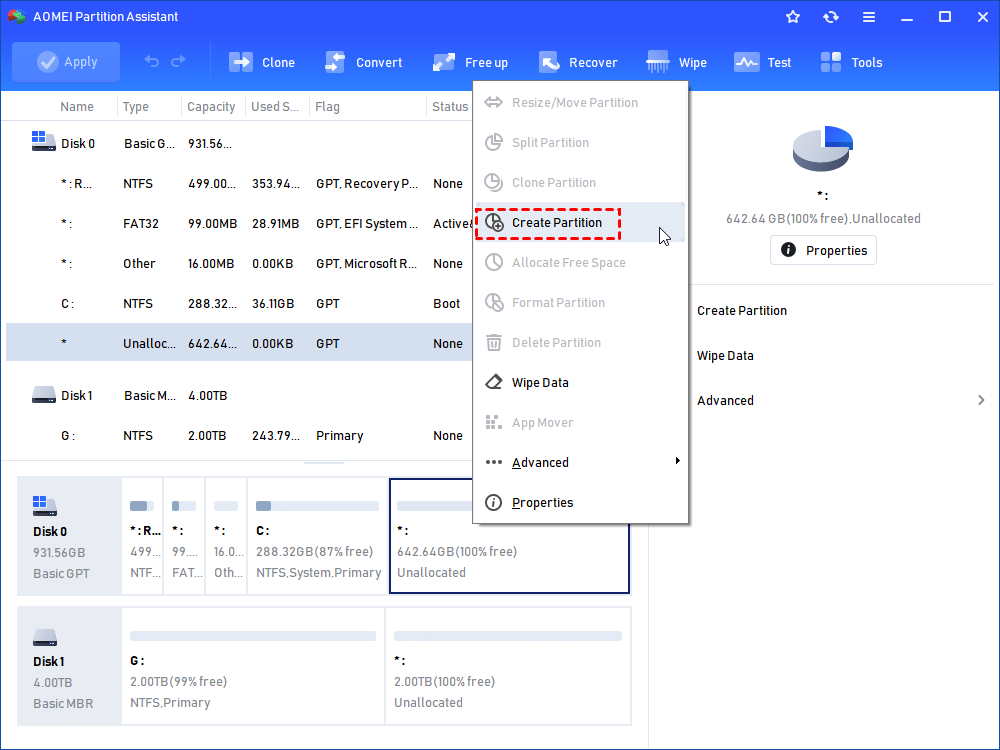
Task: Click Resize/Move Partition menu entry
Action: (580, 103)
